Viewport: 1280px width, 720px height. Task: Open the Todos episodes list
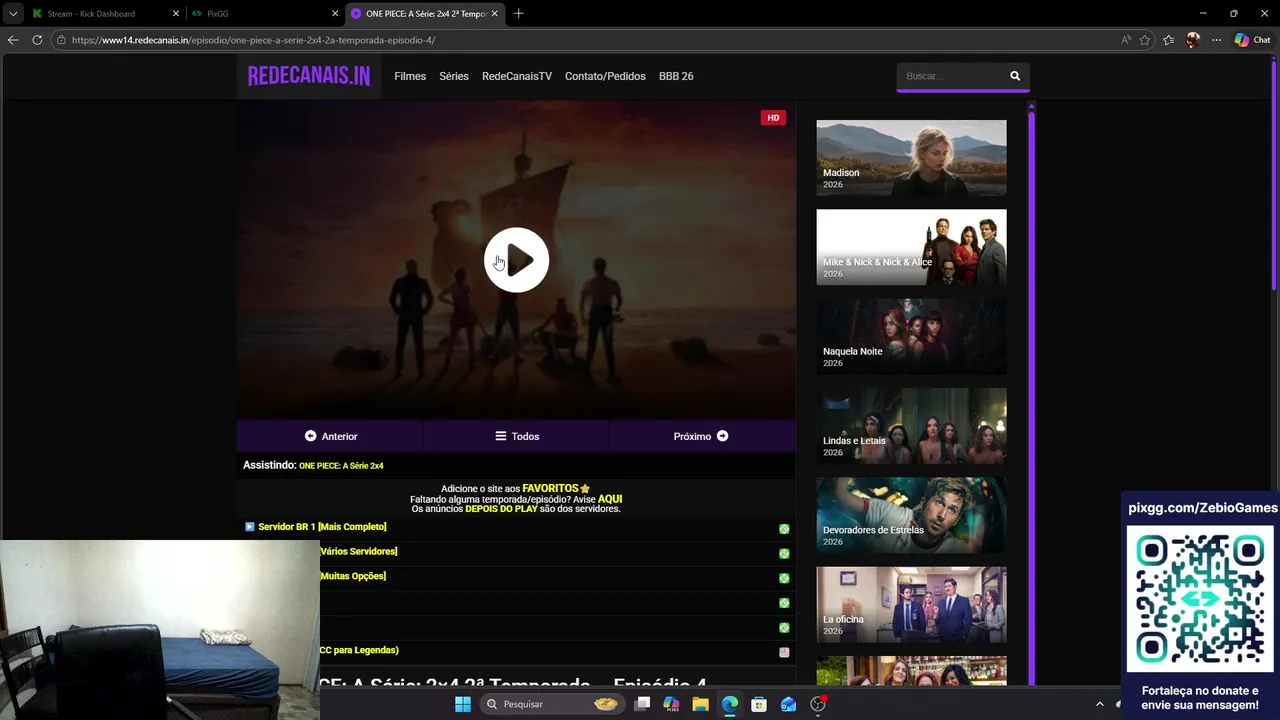coord(516,436)
